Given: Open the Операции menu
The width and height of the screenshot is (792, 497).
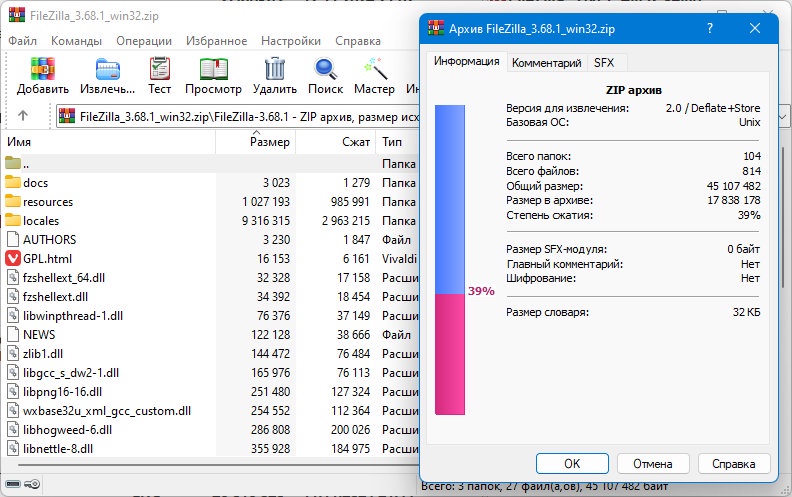Looking at the screenshot, I should click(144, 41).
